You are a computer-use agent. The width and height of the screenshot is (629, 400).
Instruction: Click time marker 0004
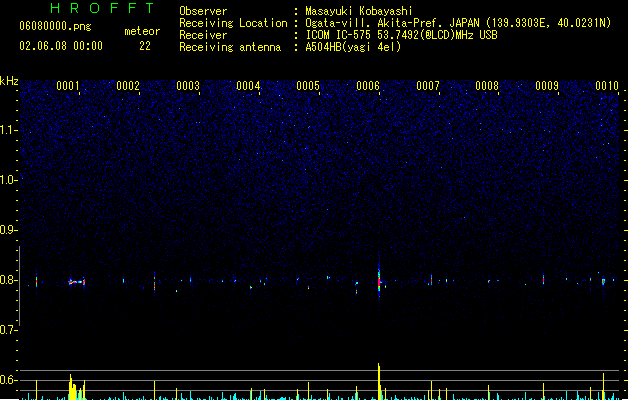pos(248,86)
